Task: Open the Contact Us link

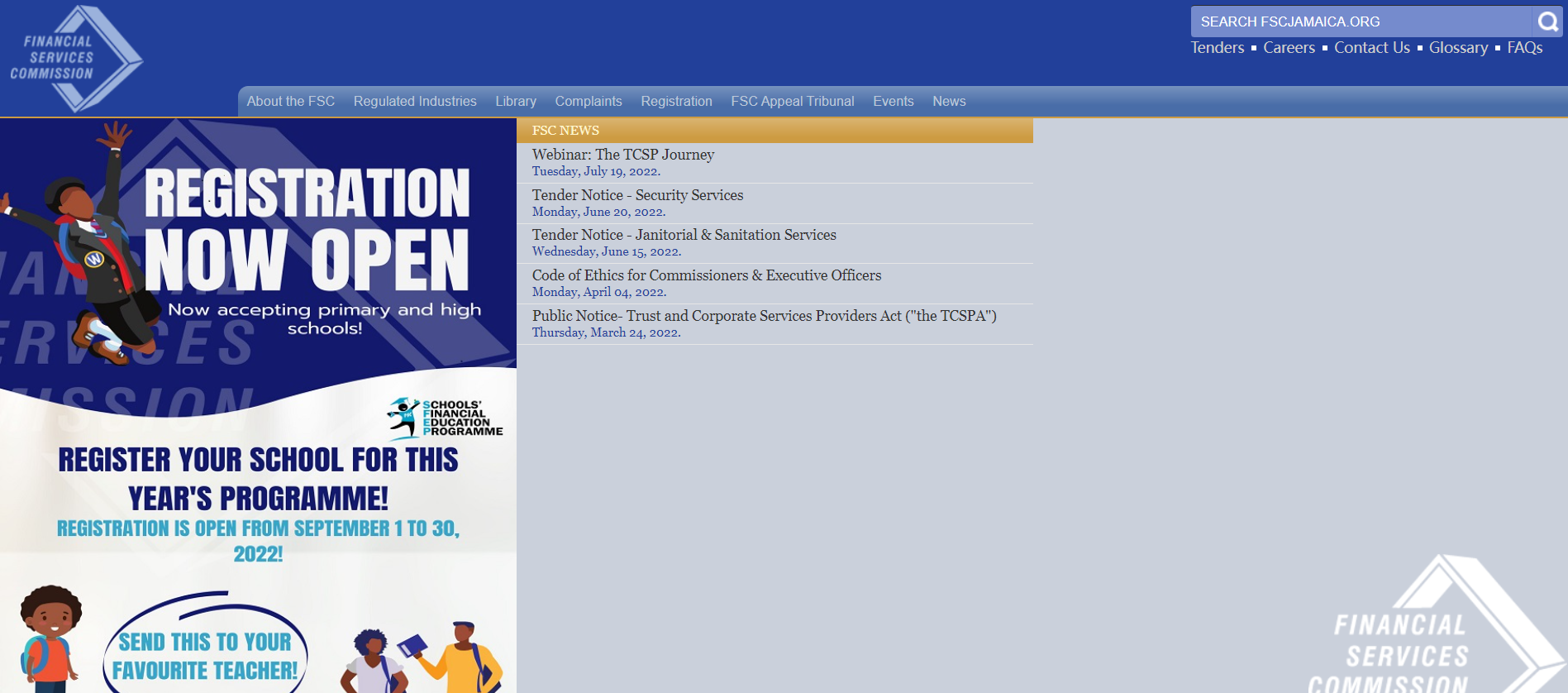Action: (1372, 48)
